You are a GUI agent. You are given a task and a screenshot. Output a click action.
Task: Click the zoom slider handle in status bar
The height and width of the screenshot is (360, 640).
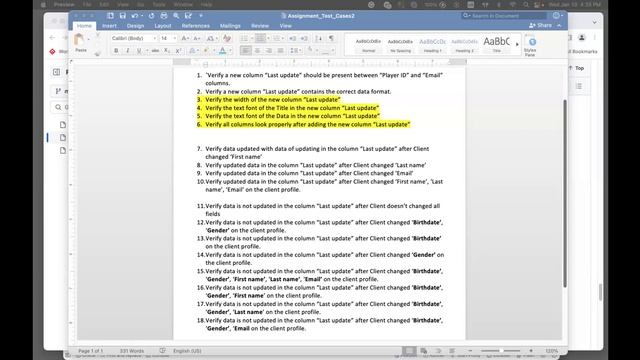(x=500, y=351)
